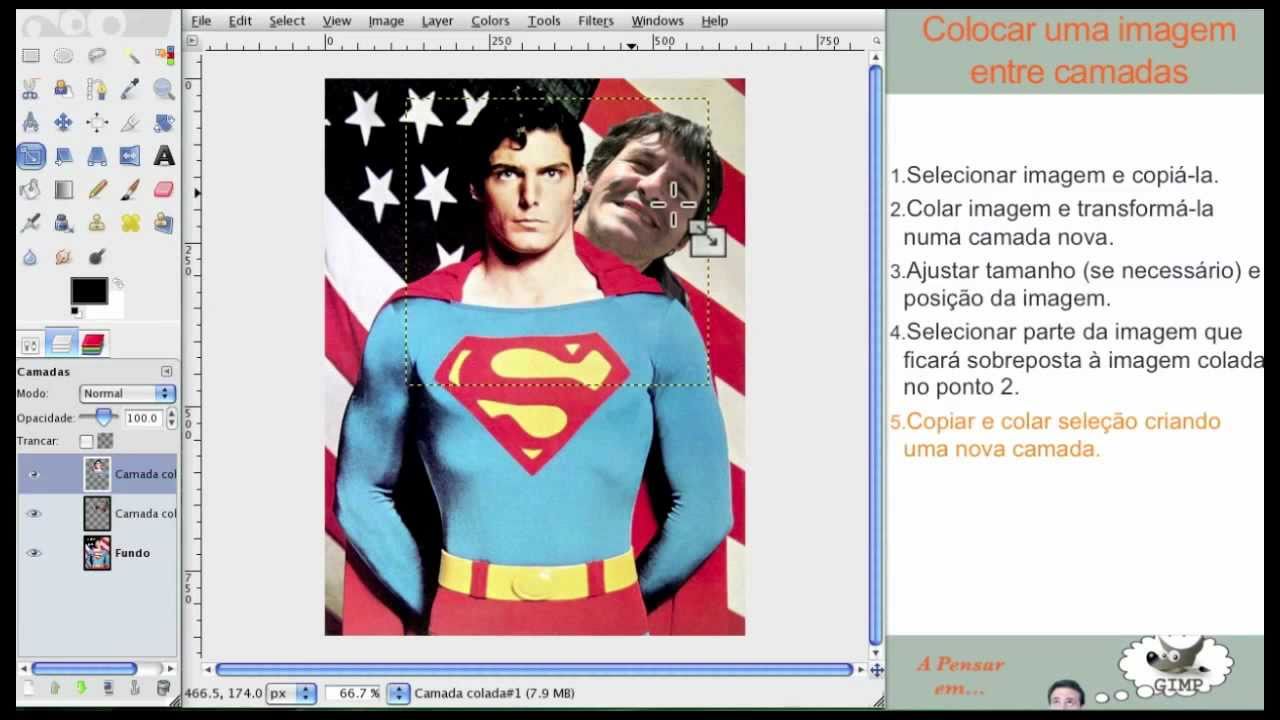This screenshot has height=720, width=1280.
Task: Select the Perspective tool
Action: (97, 155)
